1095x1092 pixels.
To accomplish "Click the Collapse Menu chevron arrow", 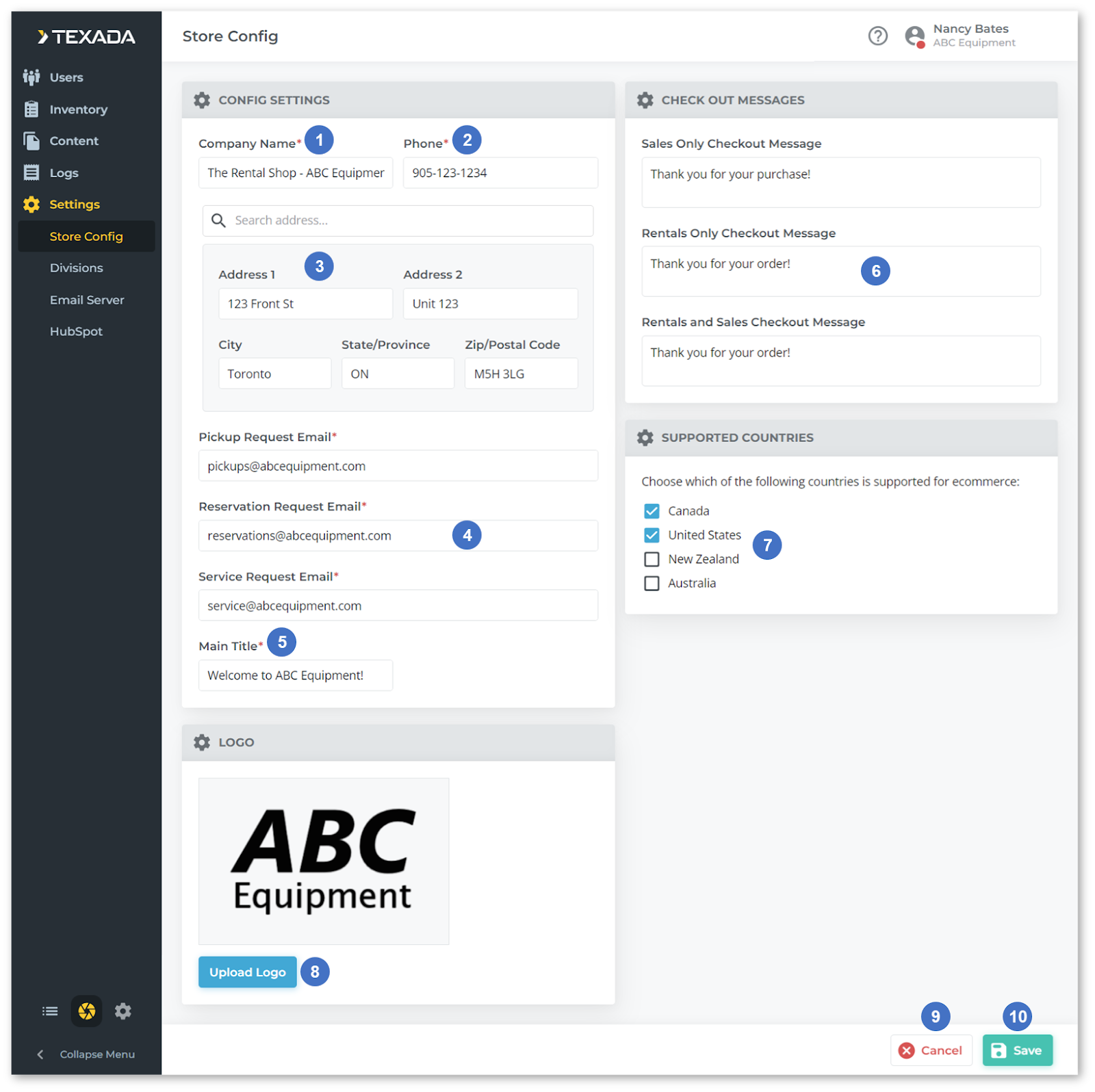I will coord(40,1054).
